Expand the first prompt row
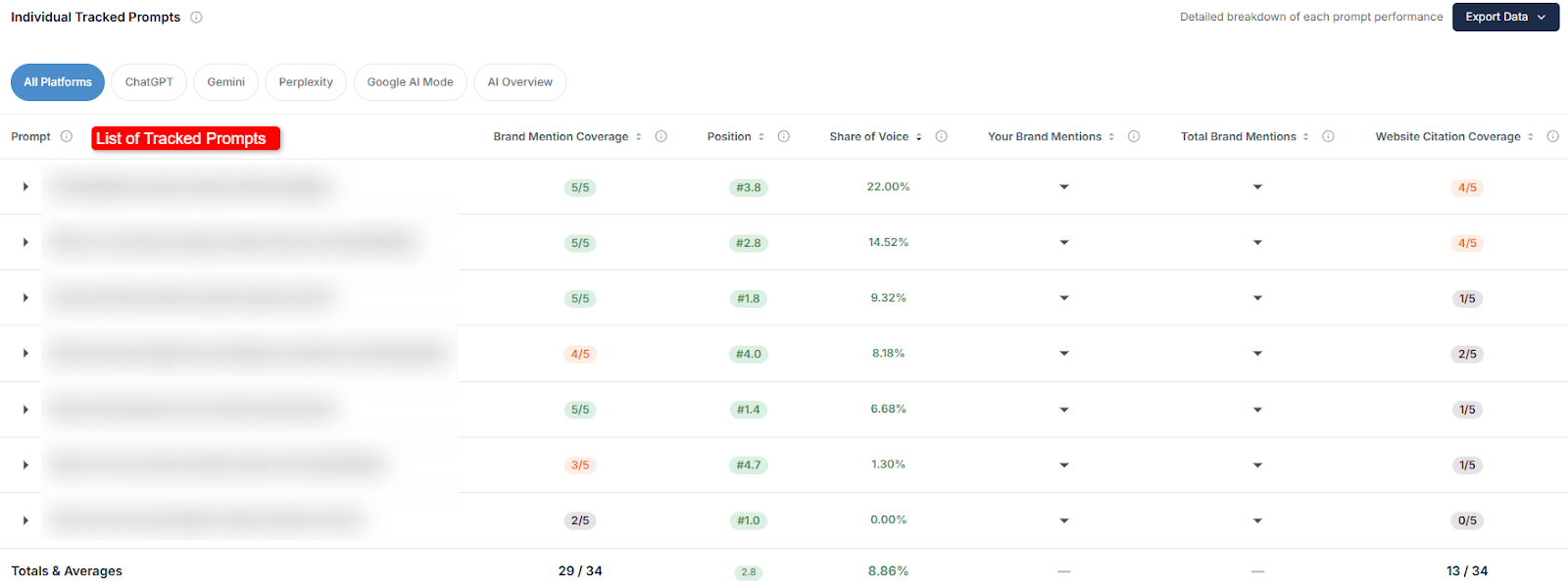 [25, 186]
